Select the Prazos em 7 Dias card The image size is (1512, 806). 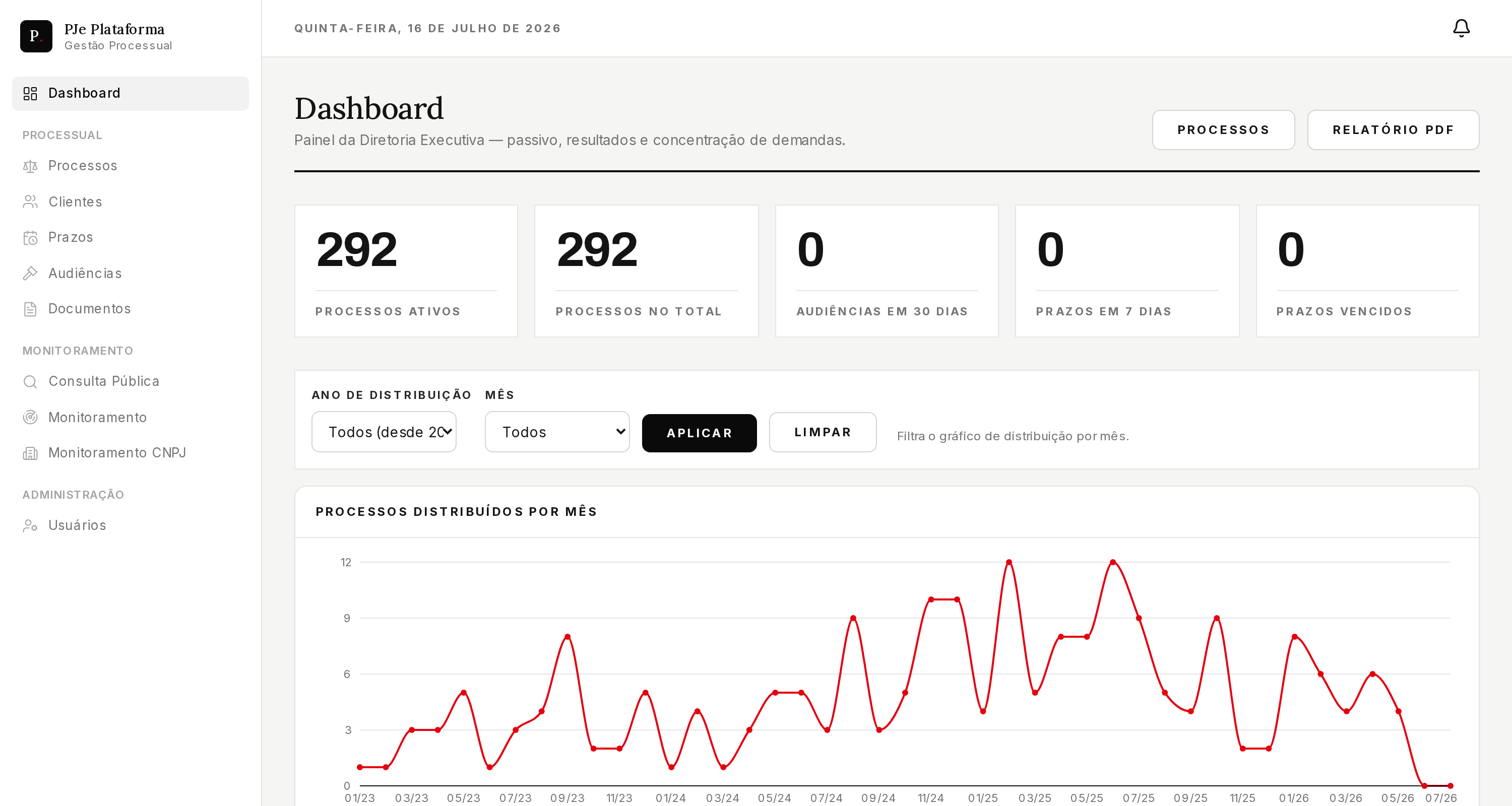point(1127,271)
